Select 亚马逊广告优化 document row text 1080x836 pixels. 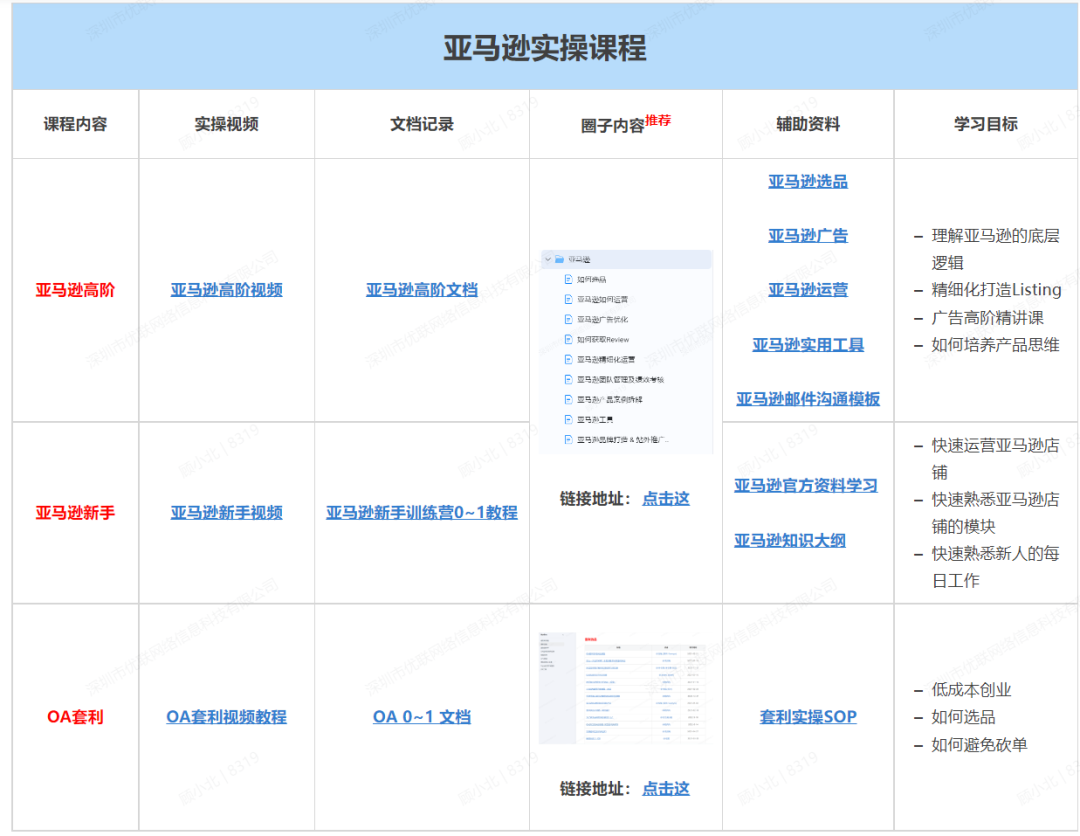603,319
